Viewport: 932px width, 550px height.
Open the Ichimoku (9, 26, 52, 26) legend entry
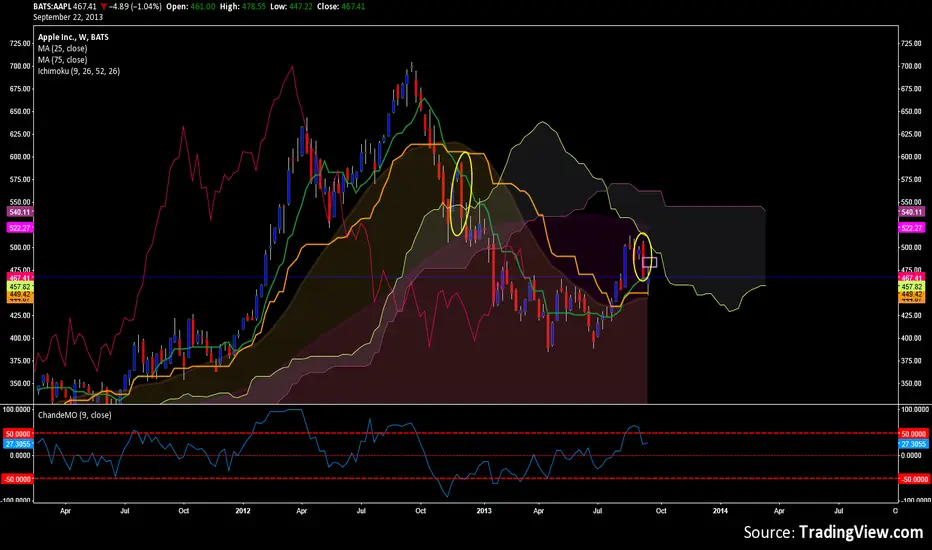(x=79, y=71)
